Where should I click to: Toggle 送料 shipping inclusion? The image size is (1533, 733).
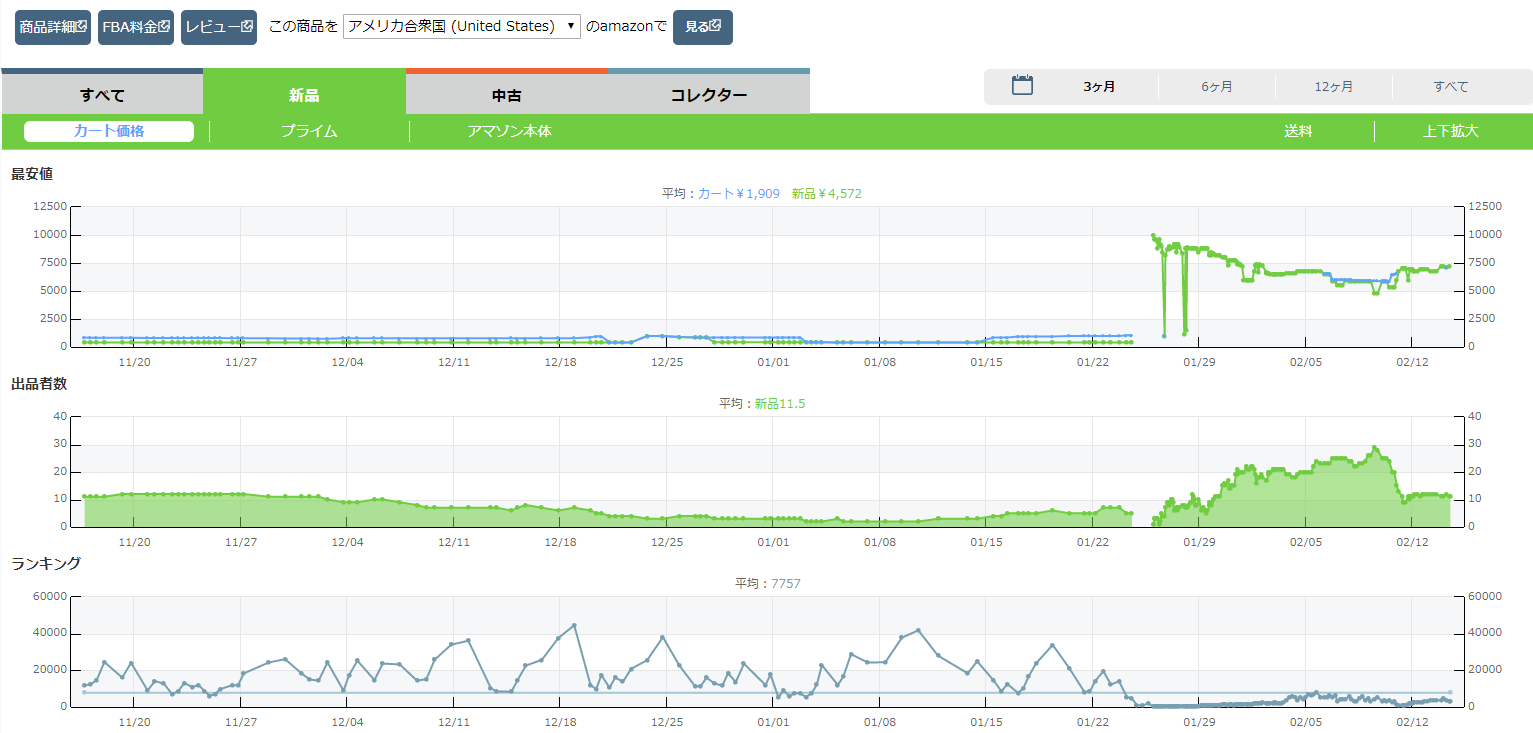1298,131
